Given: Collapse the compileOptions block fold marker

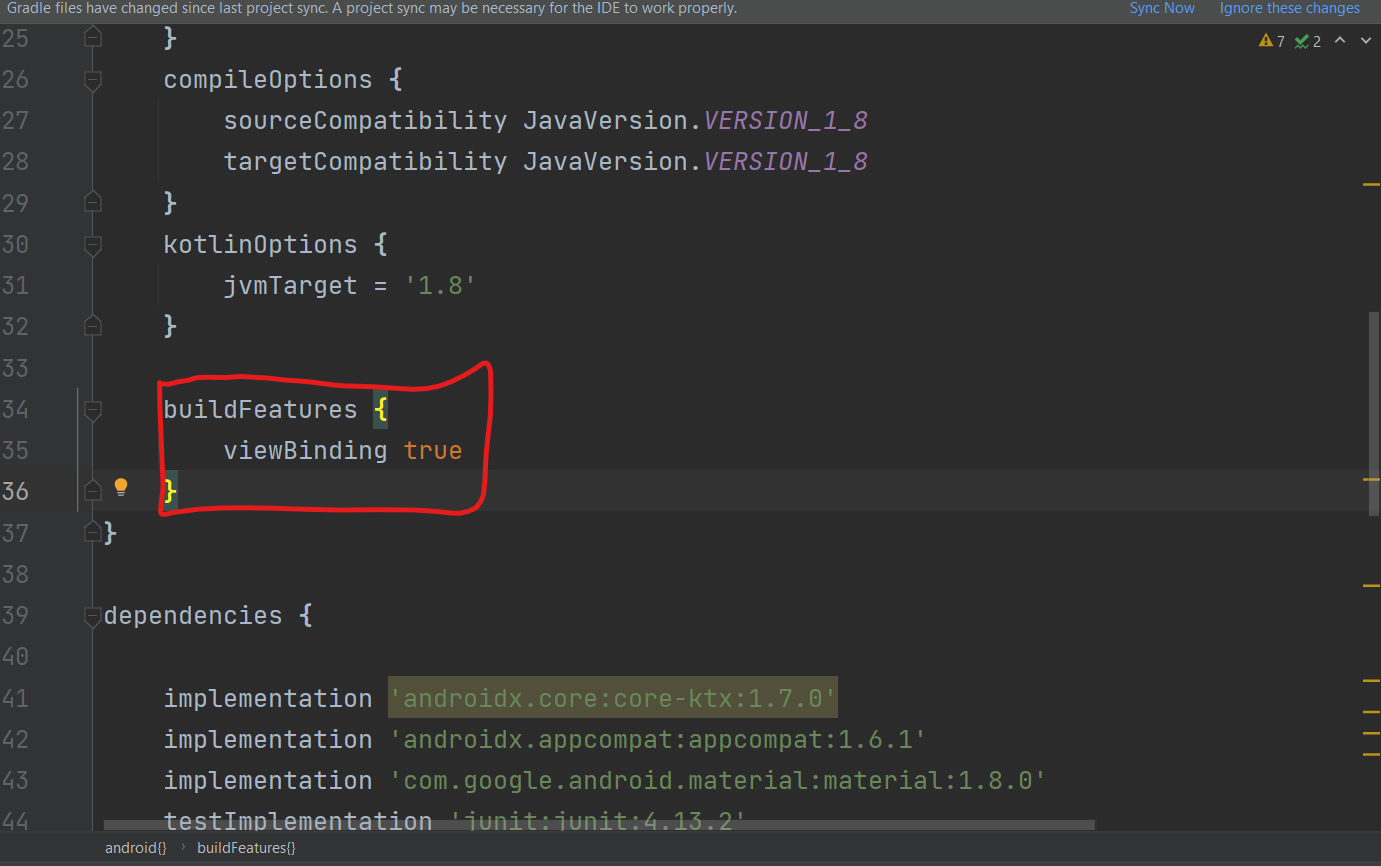Looking at the screenshot, I should pyautogui.click(x=93, y=80).
